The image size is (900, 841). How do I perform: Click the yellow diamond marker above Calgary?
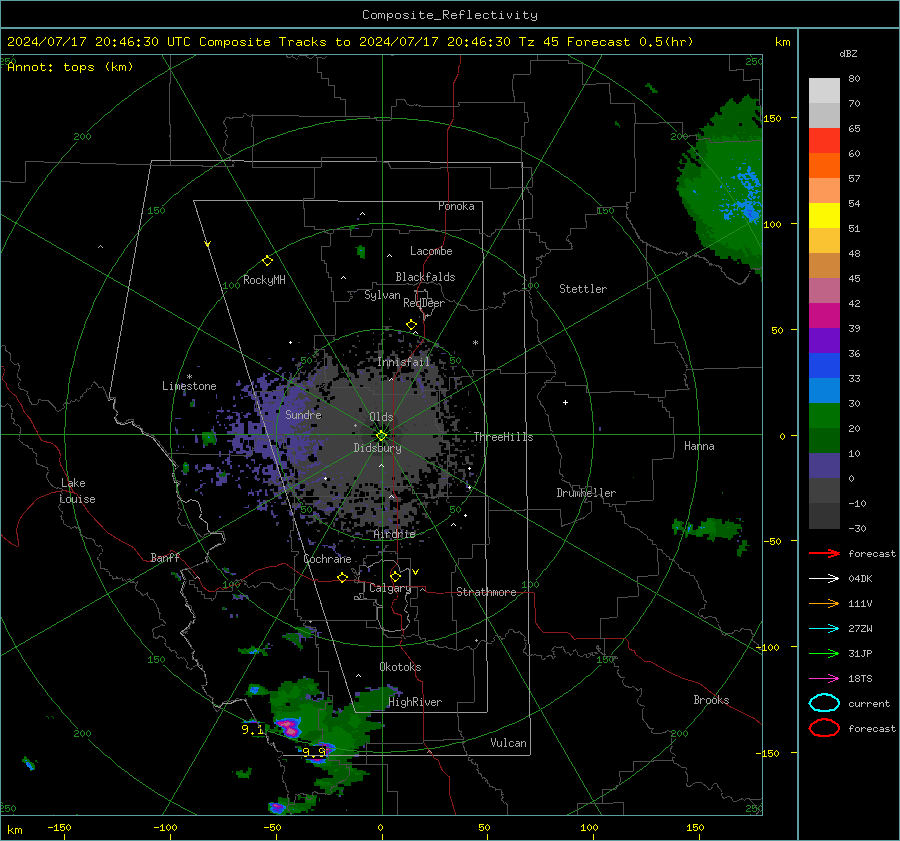click(395, 576)
